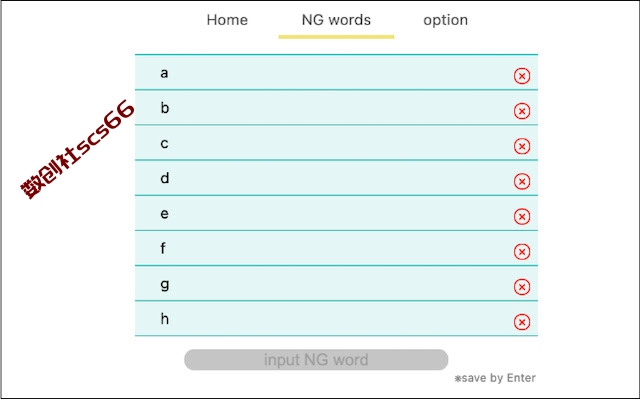Viewport: 640px width, 400px height.
Task: Remove NG word "b" using delete icon
Action: [522, 111]
